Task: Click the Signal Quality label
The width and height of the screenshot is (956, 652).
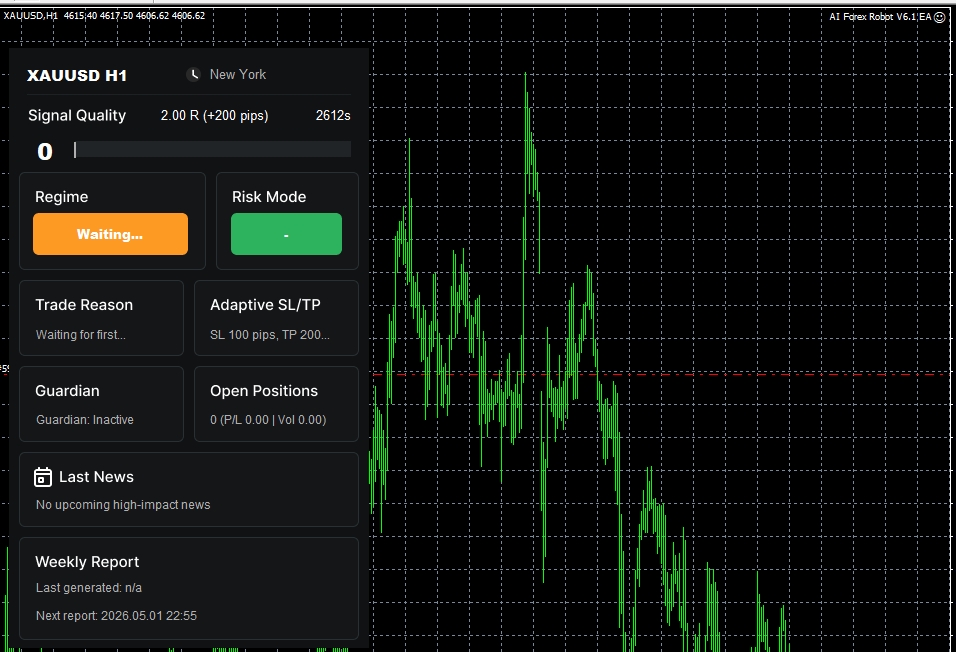Action: [x=77, y=115]
